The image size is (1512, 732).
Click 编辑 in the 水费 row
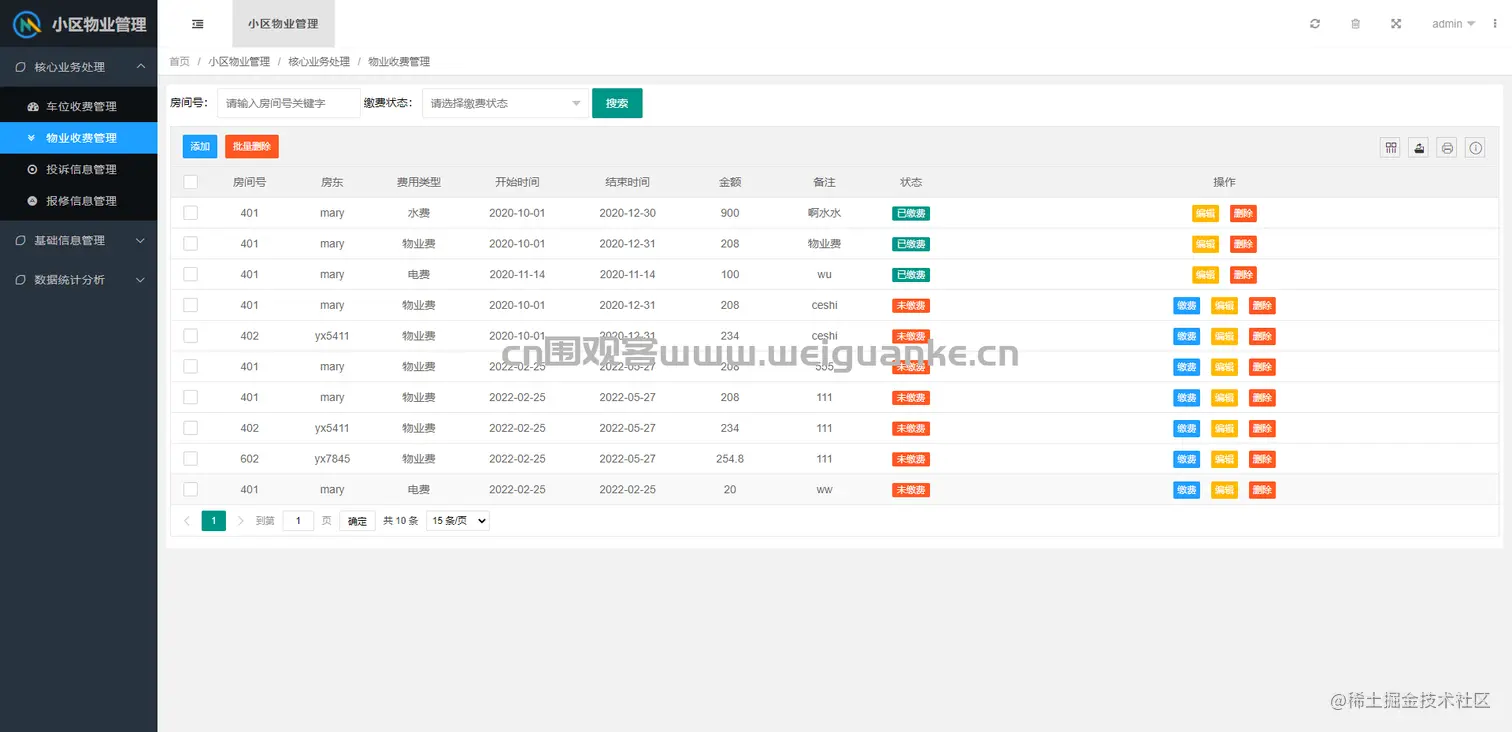pyautogui.click(x=1205, y=213)
